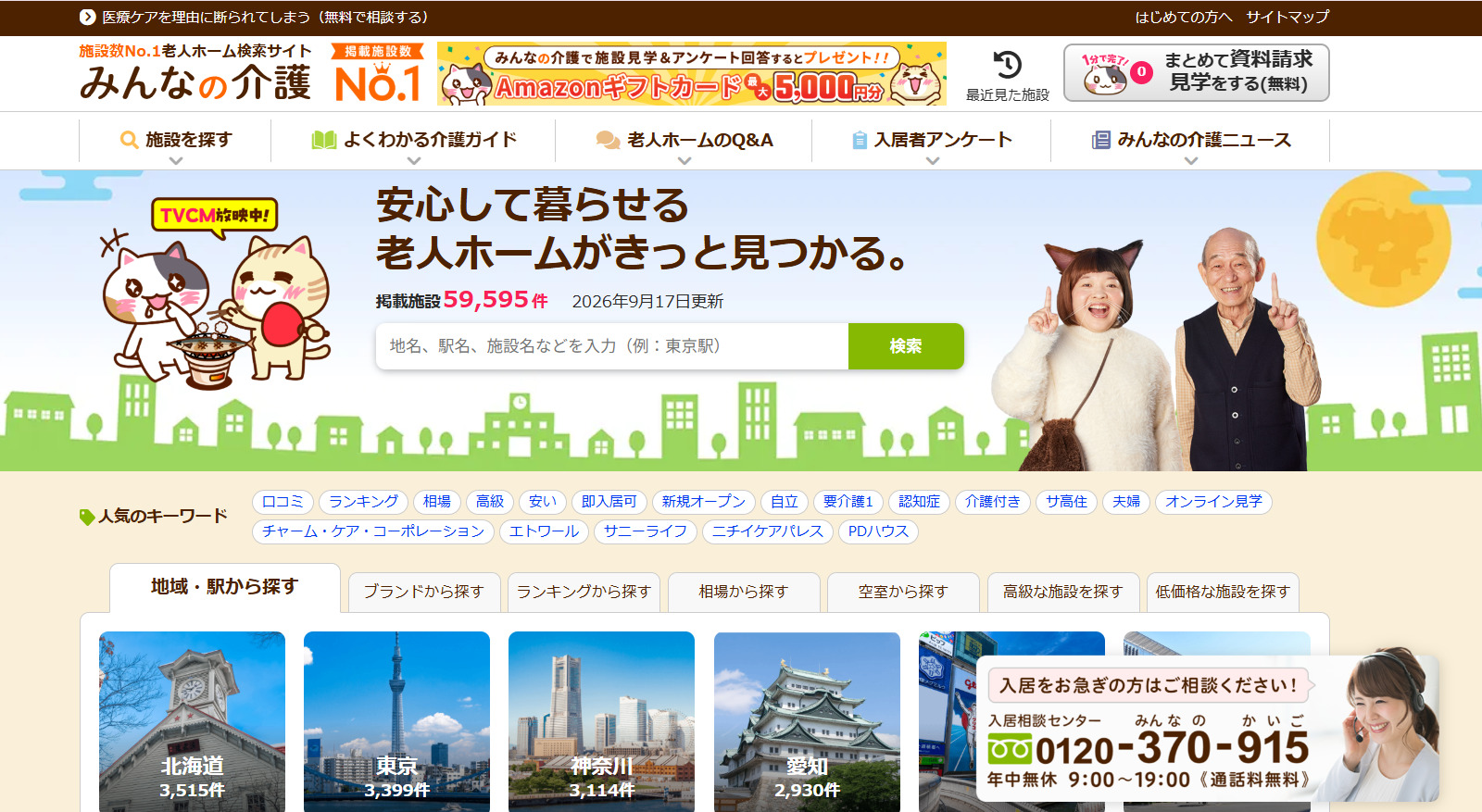Click the magnifying glass icon beside 施設を探す

tap(130, 140)
